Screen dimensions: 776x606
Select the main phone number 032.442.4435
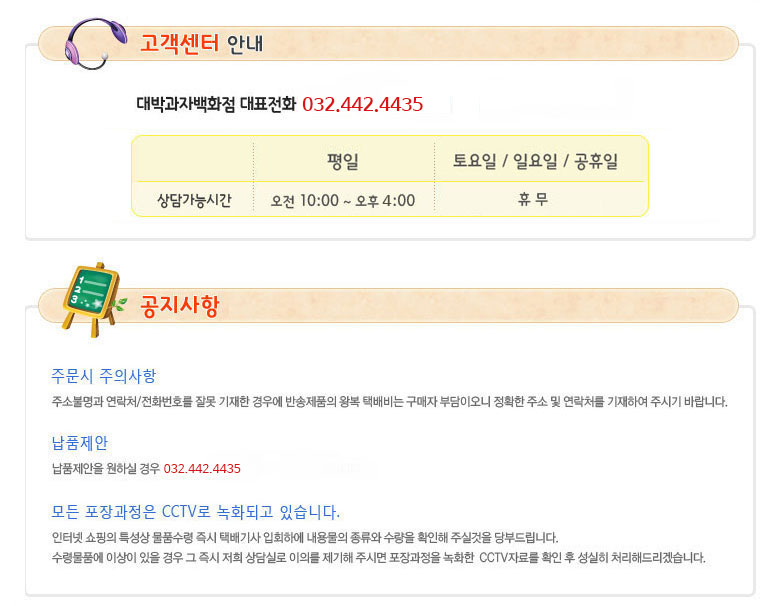[362, 104]
